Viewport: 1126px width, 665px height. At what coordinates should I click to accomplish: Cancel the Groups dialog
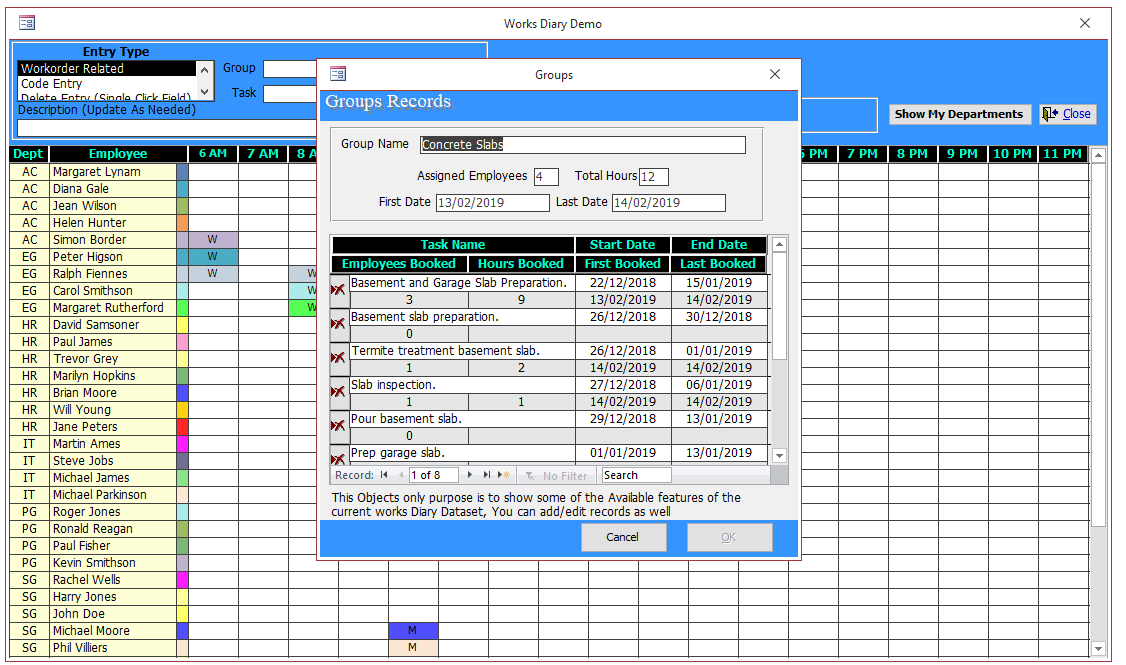[x=623, y=537]
